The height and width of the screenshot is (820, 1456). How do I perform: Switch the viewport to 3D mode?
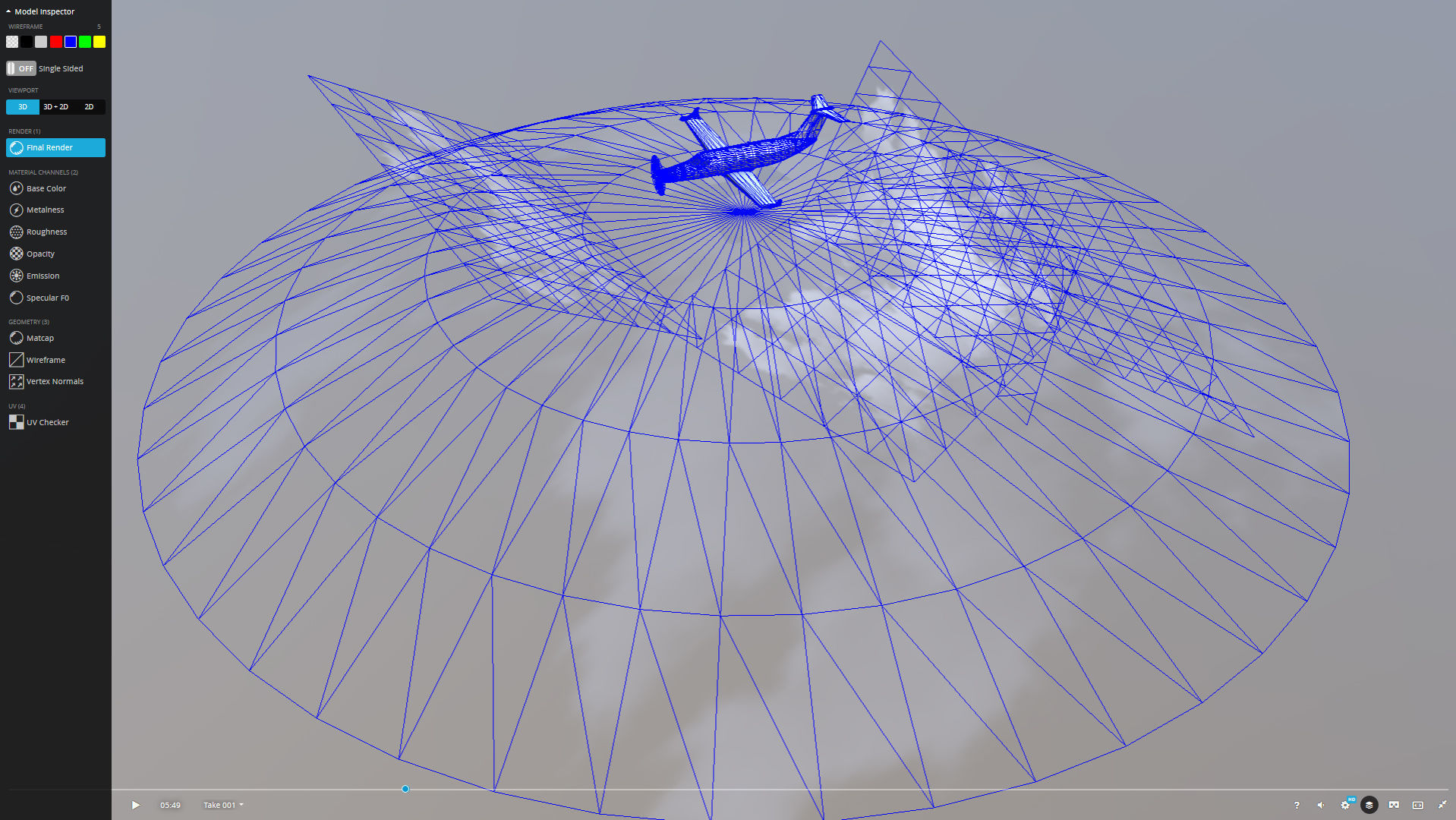pyautogui.click(x=23, y=107)
